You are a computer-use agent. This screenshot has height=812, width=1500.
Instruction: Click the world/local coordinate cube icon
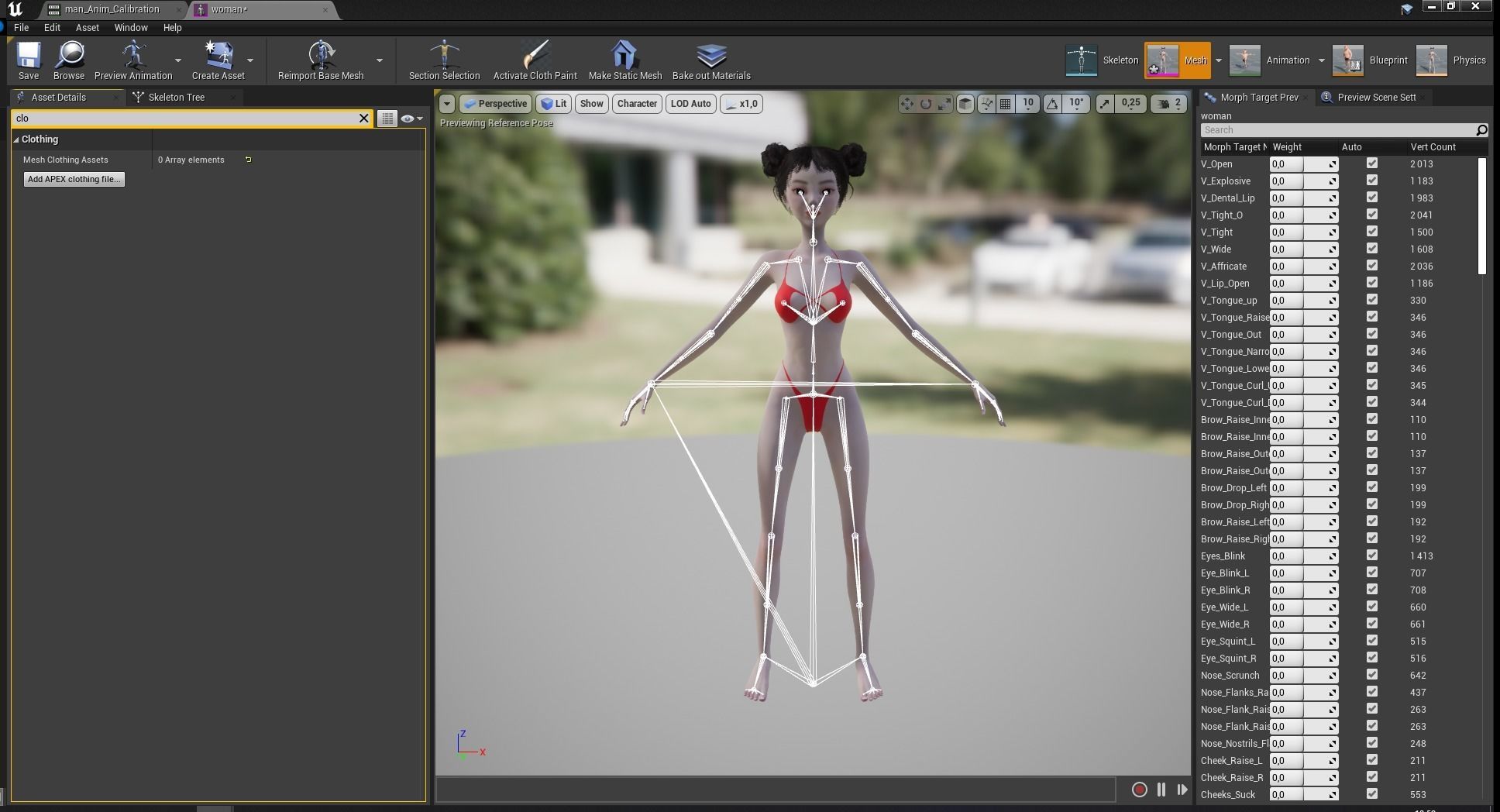coord(965,104)
